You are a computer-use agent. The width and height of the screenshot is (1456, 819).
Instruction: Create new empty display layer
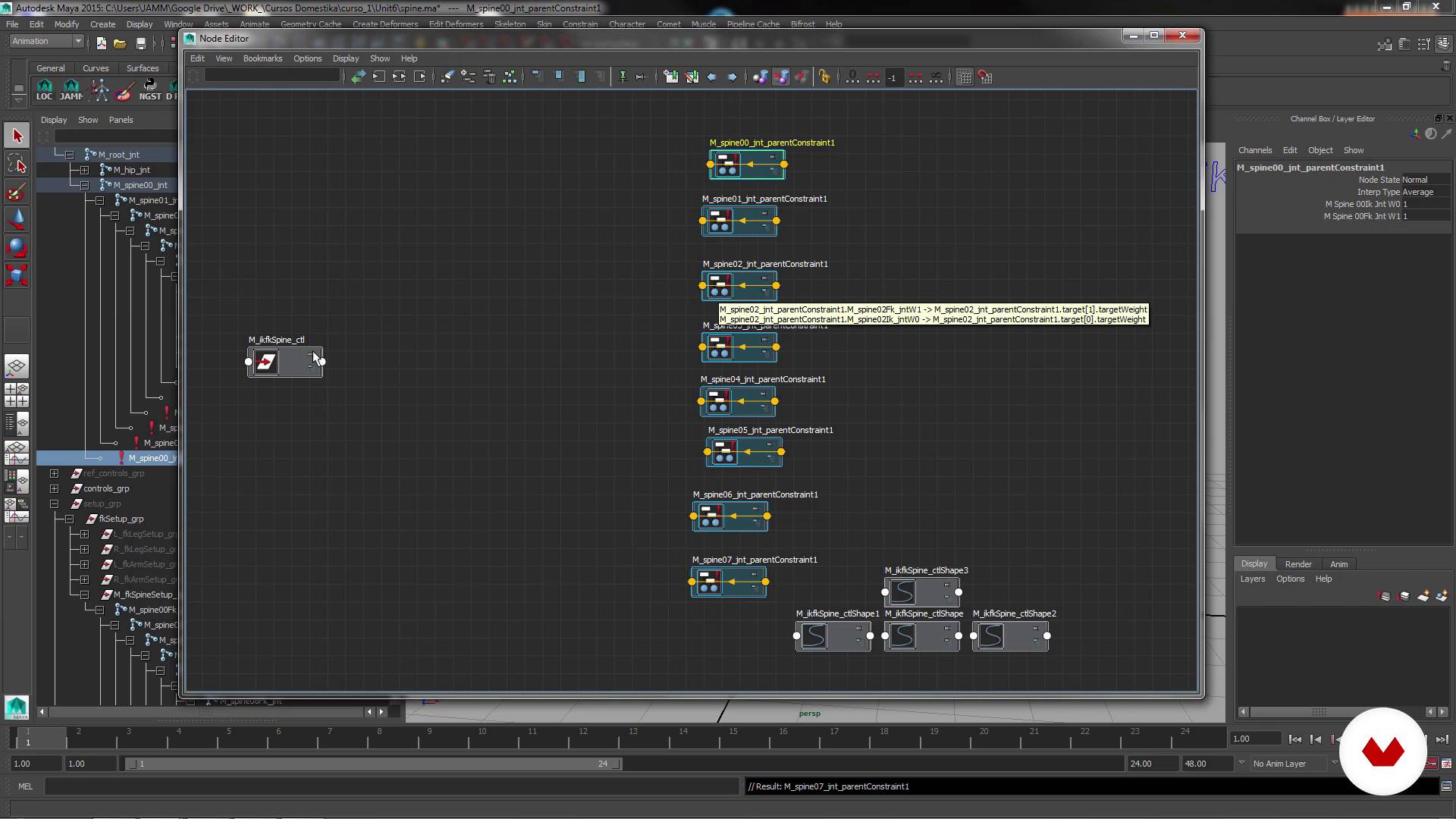(x=1423, y=597)
